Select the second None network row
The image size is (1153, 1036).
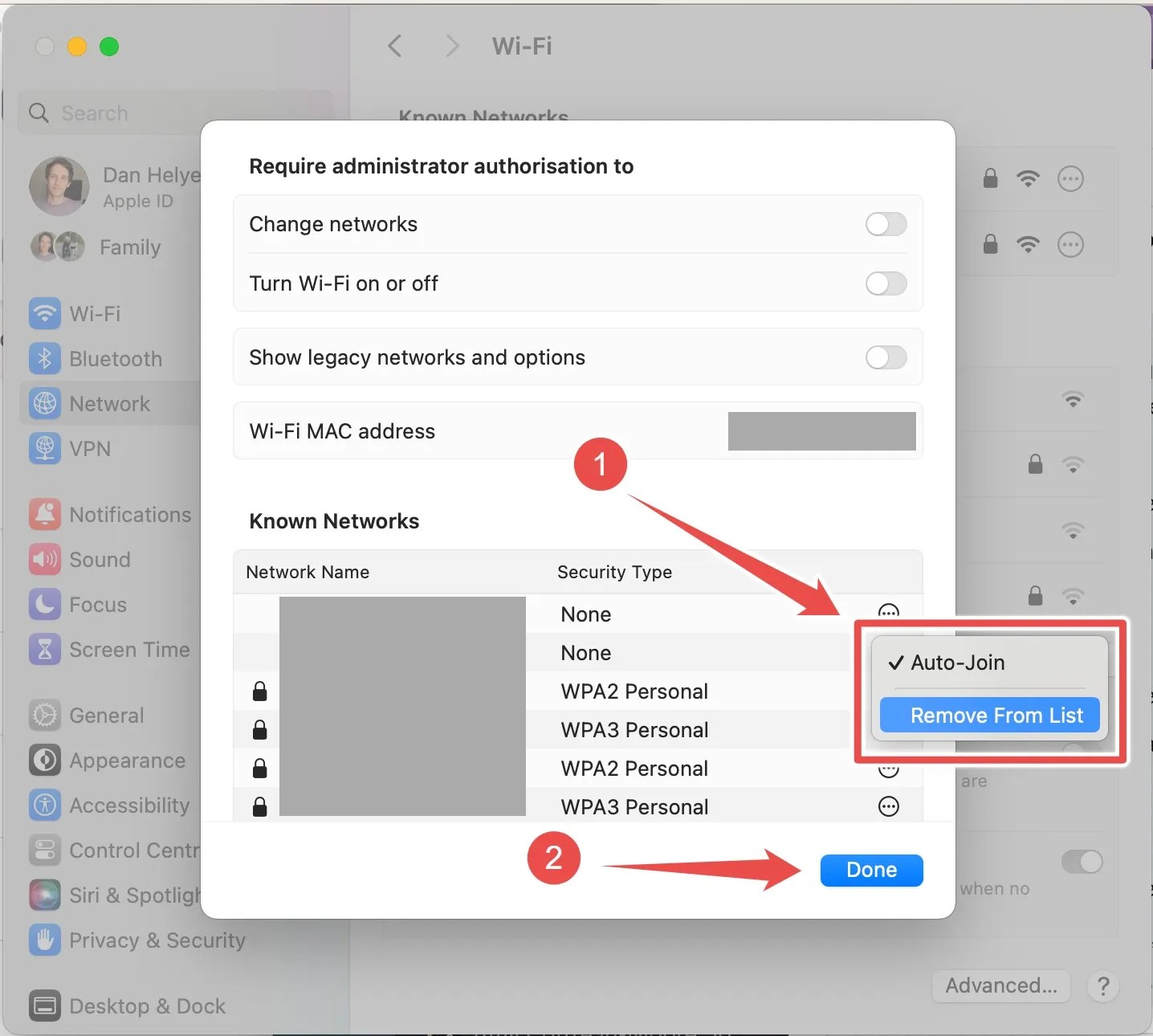click(542, 653)
